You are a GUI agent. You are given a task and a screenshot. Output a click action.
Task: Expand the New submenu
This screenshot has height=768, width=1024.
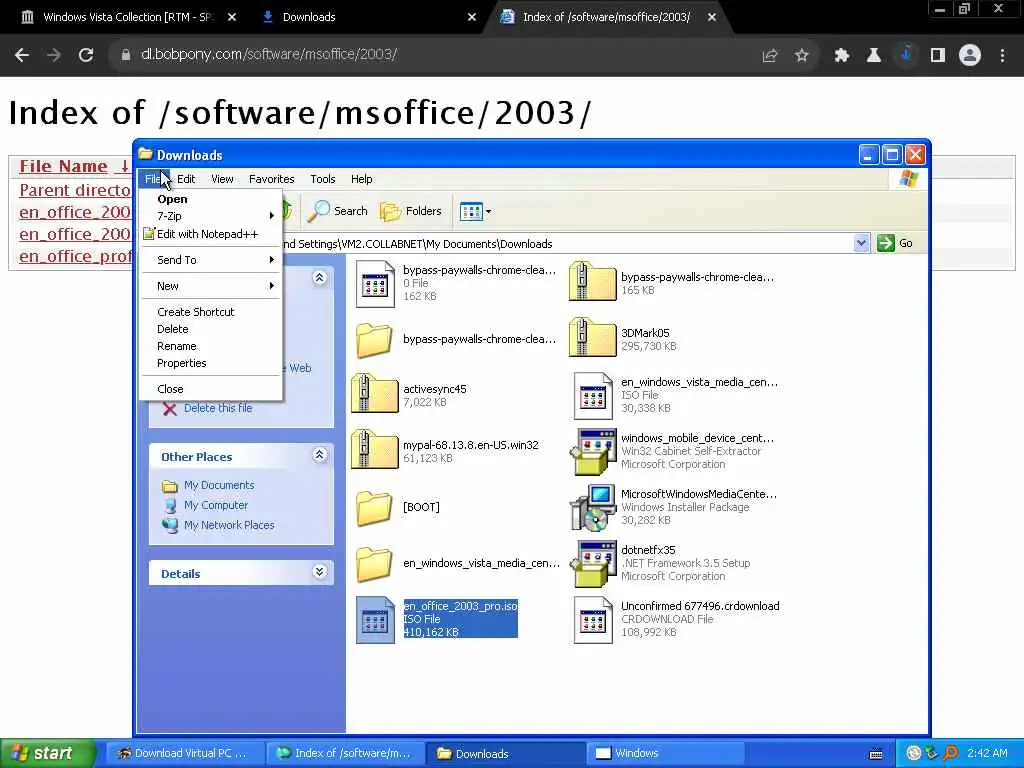(x=210, y=286)
